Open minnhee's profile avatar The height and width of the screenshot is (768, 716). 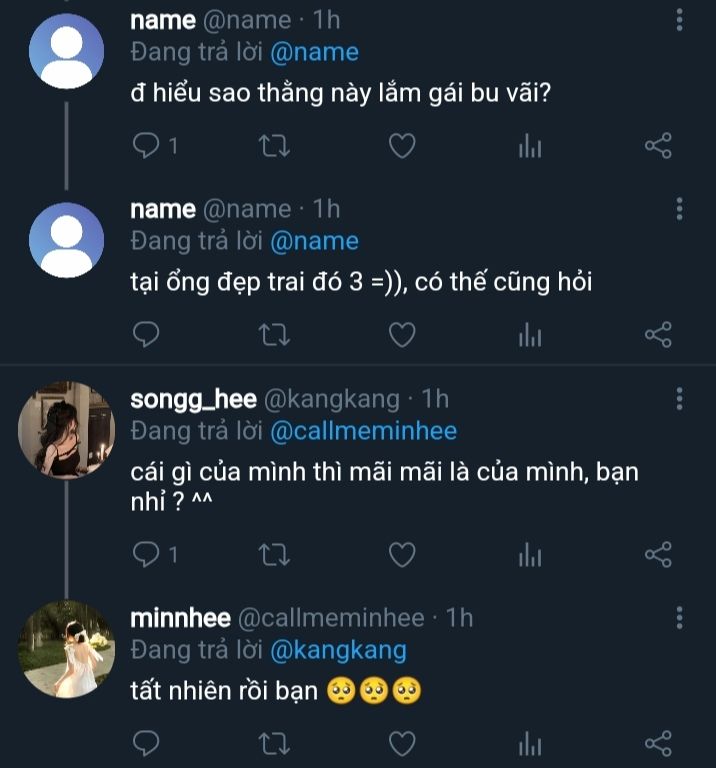[x=67, y=648]
